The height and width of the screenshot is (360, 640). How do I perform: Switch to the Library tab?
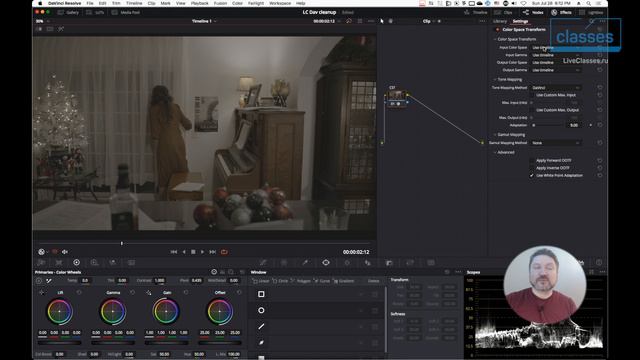(500, 21)
